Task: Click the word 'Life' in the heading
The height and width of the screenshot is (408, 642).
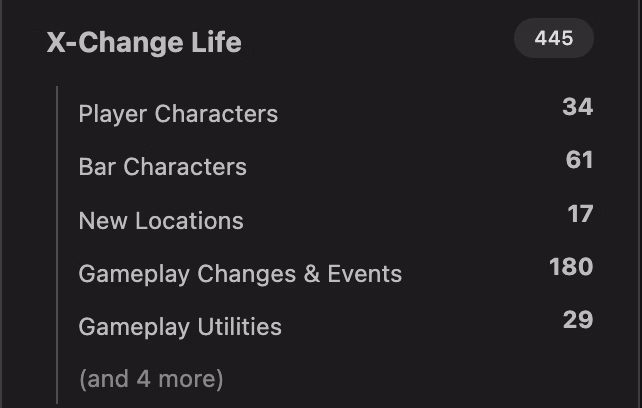Action: click(x=216, y=42)
